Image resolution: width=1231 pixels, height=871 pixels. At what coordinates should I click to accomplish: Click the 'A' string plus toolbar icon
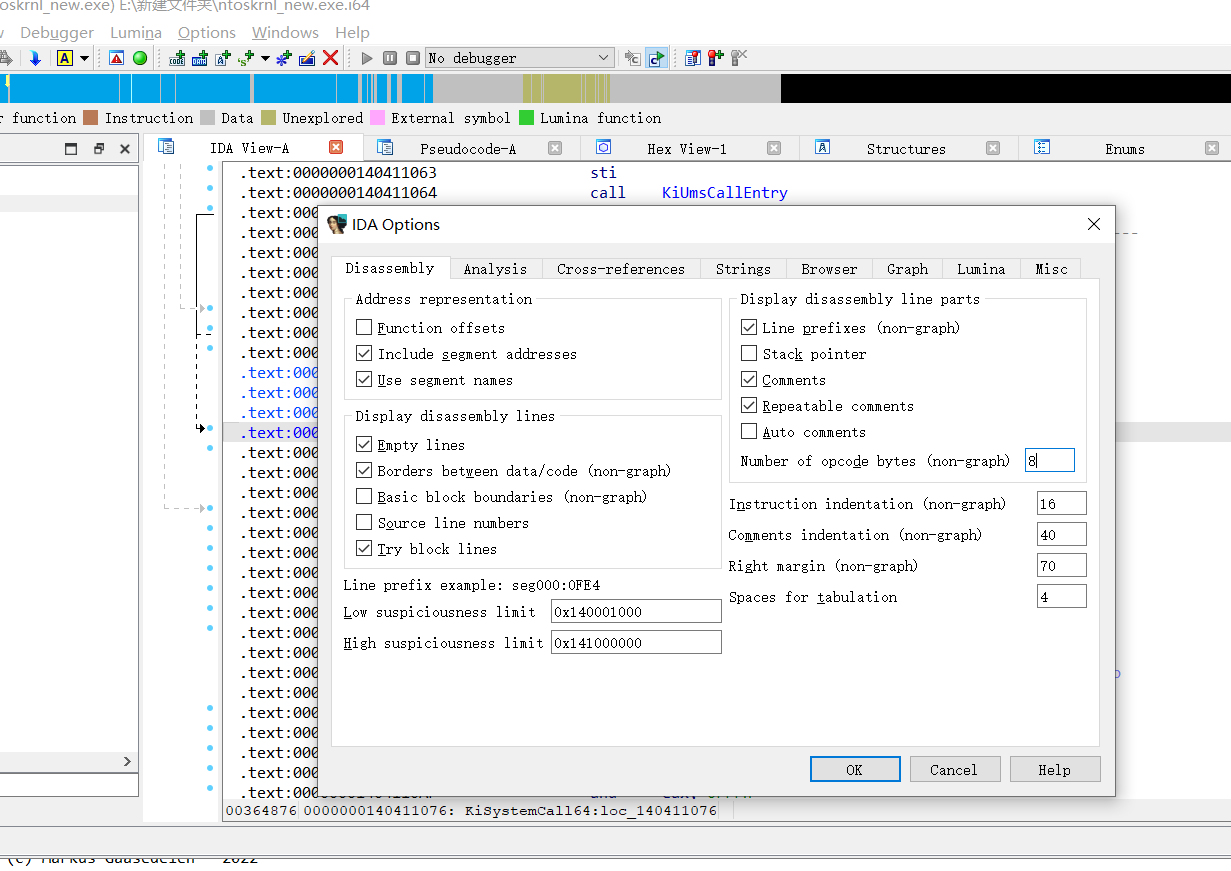[223, 58]
